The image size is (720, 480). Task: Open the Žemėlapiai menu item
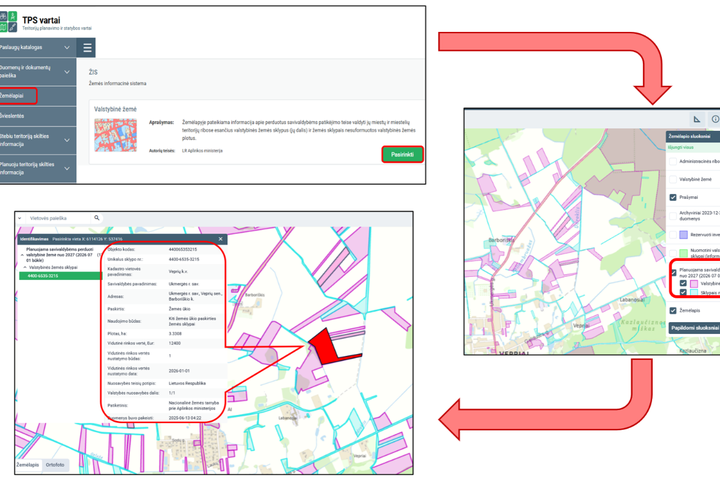pos(17,96)
